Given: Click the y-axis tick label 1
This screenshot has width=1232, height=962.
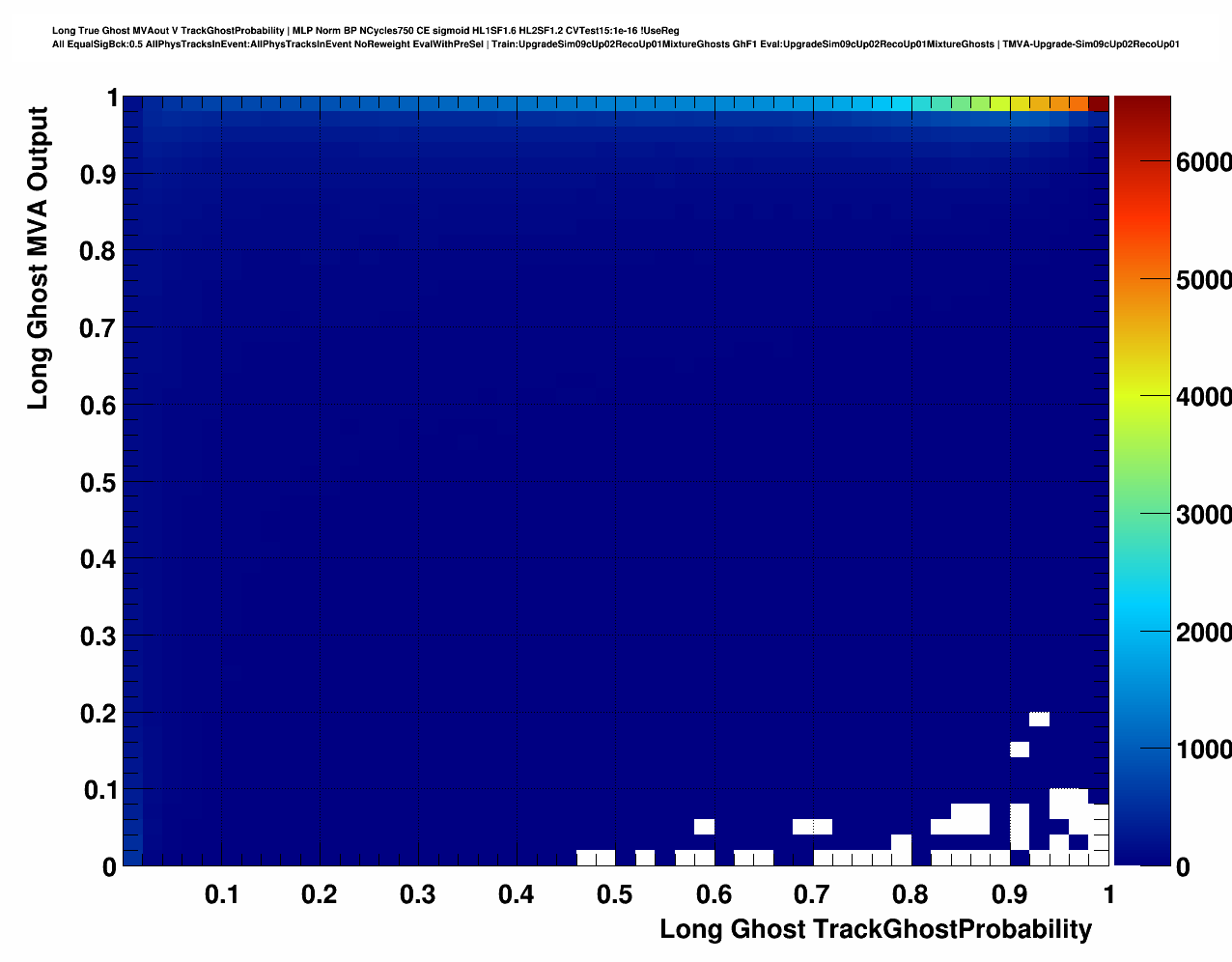Looking at the screenshot, I should click(112, 98).
